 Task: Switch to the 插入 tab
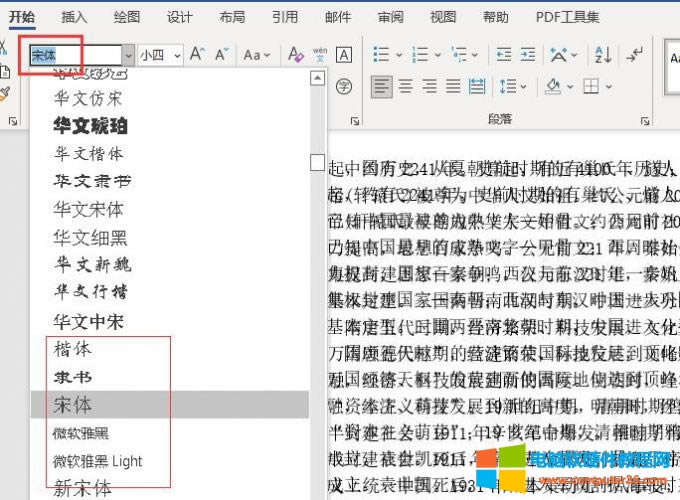point(74,17)
